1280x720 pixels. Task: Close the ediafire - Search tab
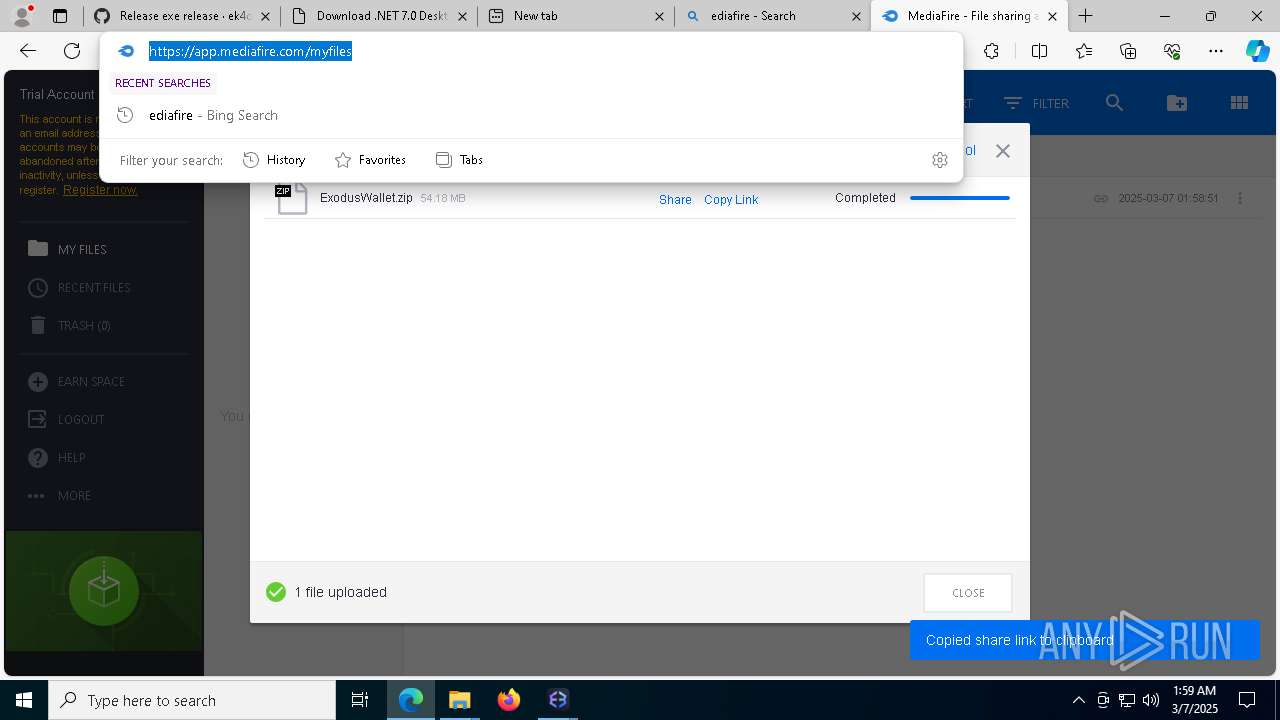point(856,16)
